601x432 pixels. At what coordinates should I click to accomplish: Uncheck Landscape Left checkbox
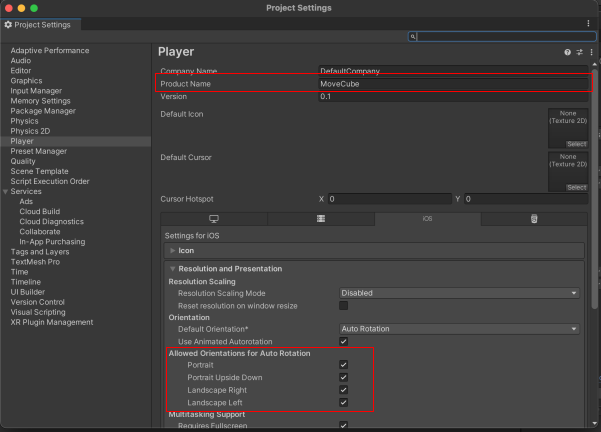tap(343, 402)
